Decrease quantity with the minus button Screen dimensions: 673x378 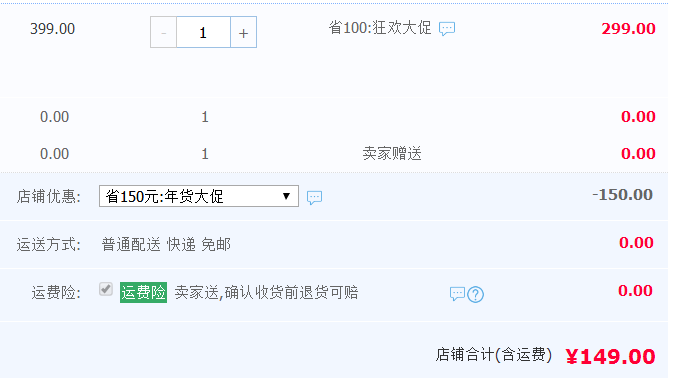163,32
